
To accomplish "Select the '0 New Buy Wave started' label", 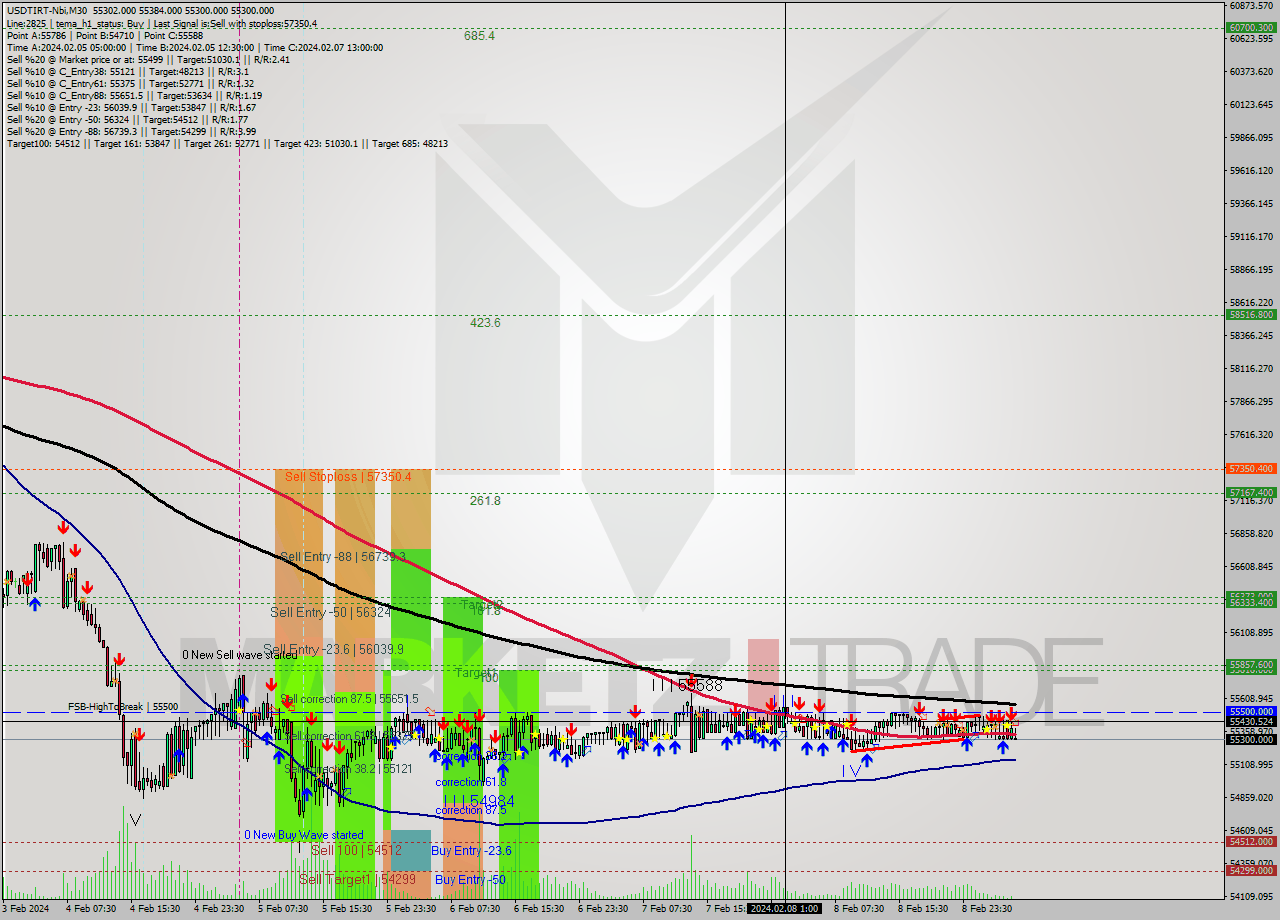I will click(x=304, y=835).
